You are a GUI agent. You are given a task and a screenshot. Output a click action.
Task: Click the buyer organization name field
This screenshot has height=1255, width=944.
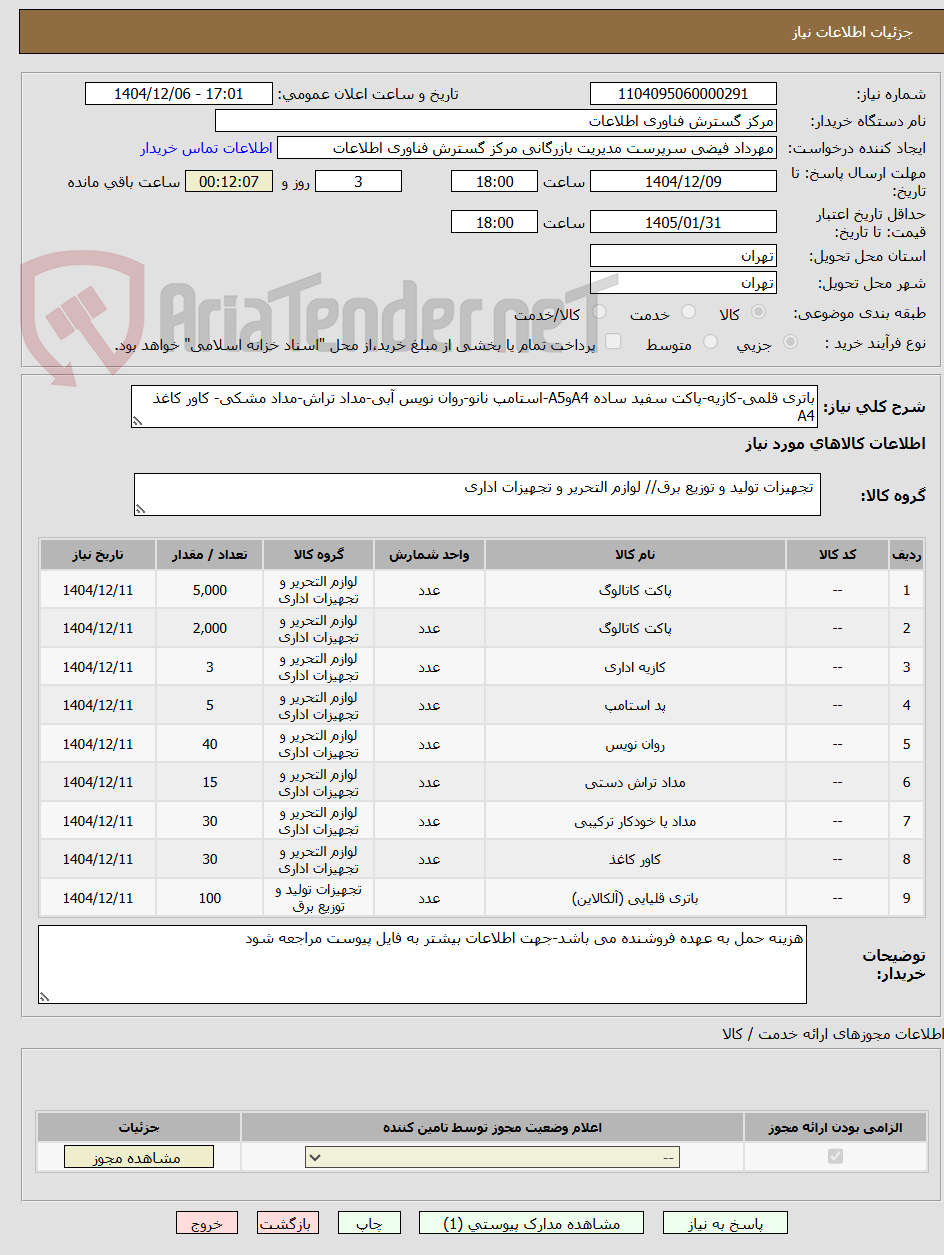496,121
